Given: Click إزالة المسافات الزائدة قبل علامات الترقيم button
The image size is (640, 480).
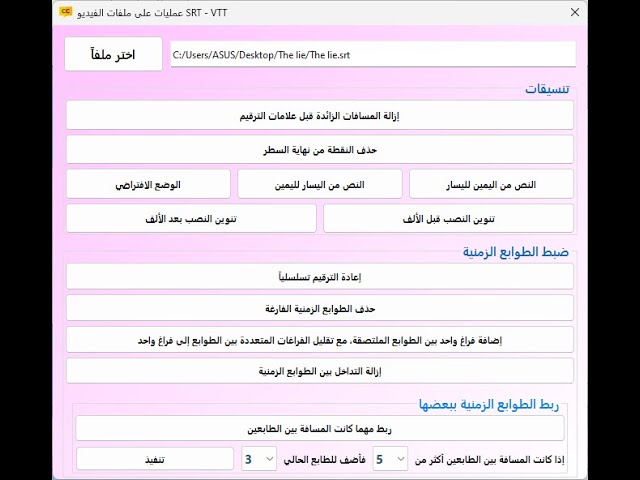Looking at the screenshot, I should pyautogui.click(x=320, y=116).
